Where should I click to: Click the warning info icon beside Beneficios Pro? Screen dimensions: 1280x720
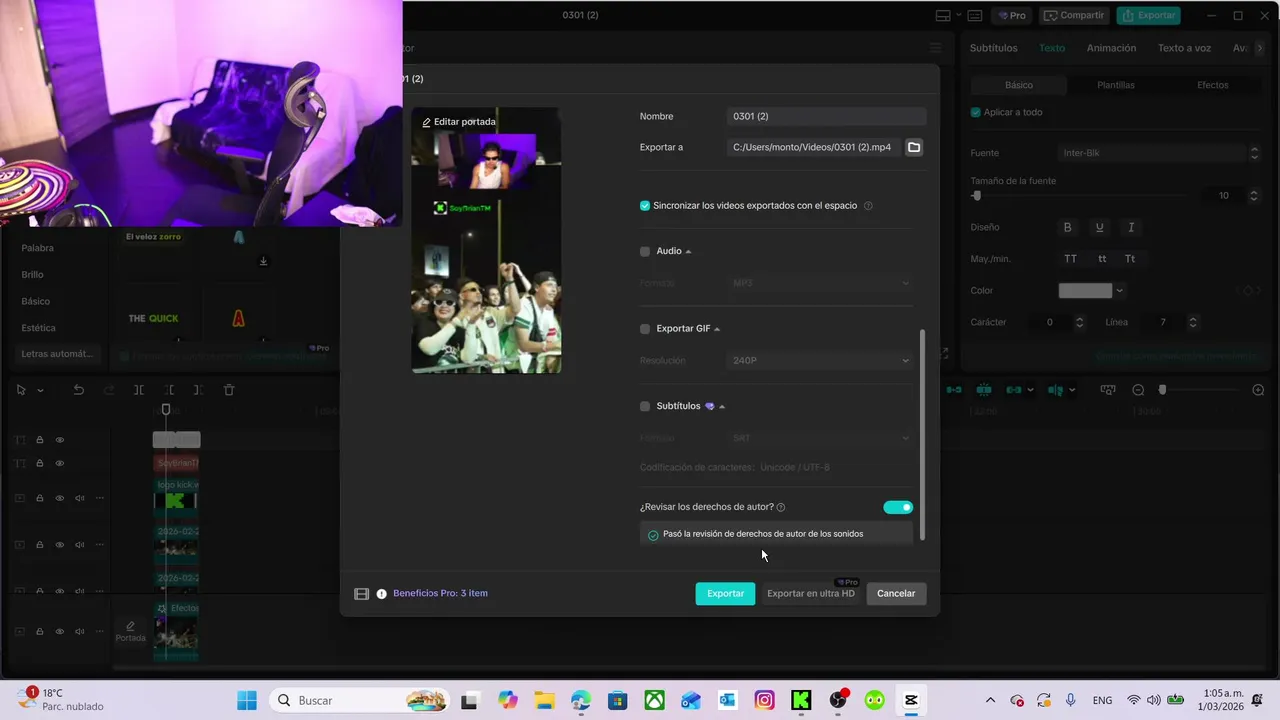381,594
